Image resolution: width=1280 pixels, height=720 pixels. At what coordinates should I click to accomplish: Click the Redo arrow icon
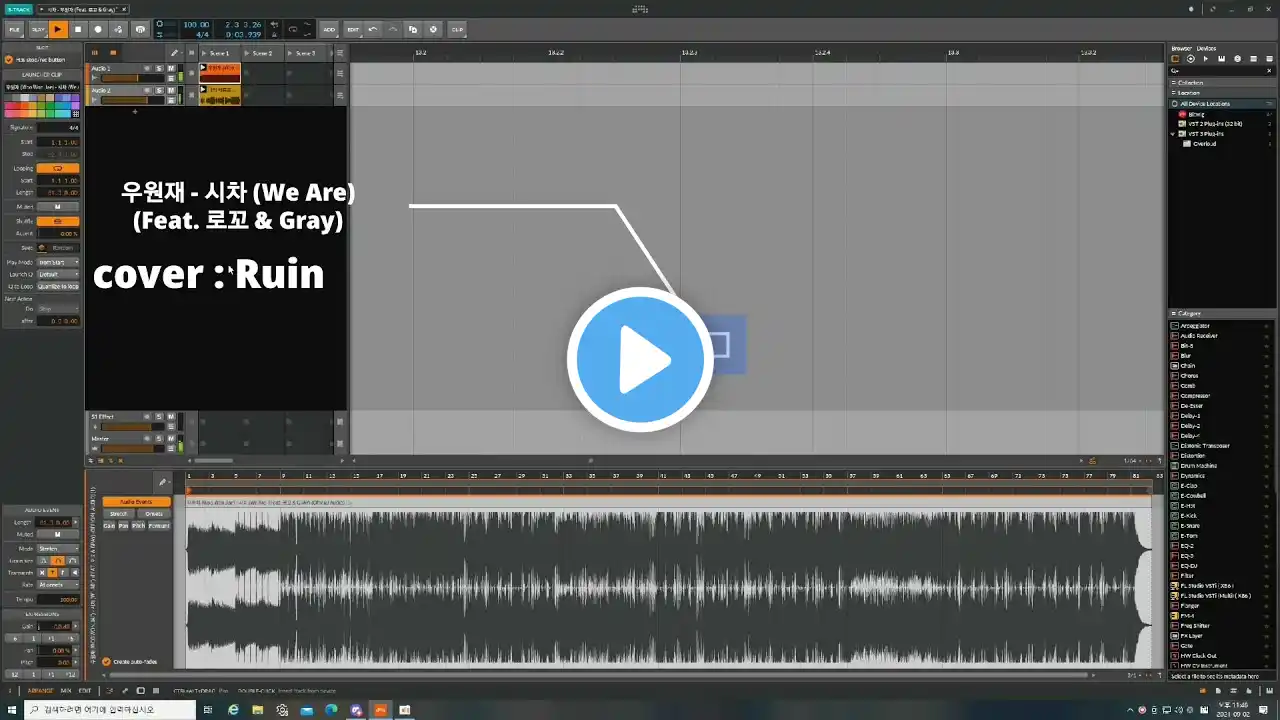click(393, 29)
